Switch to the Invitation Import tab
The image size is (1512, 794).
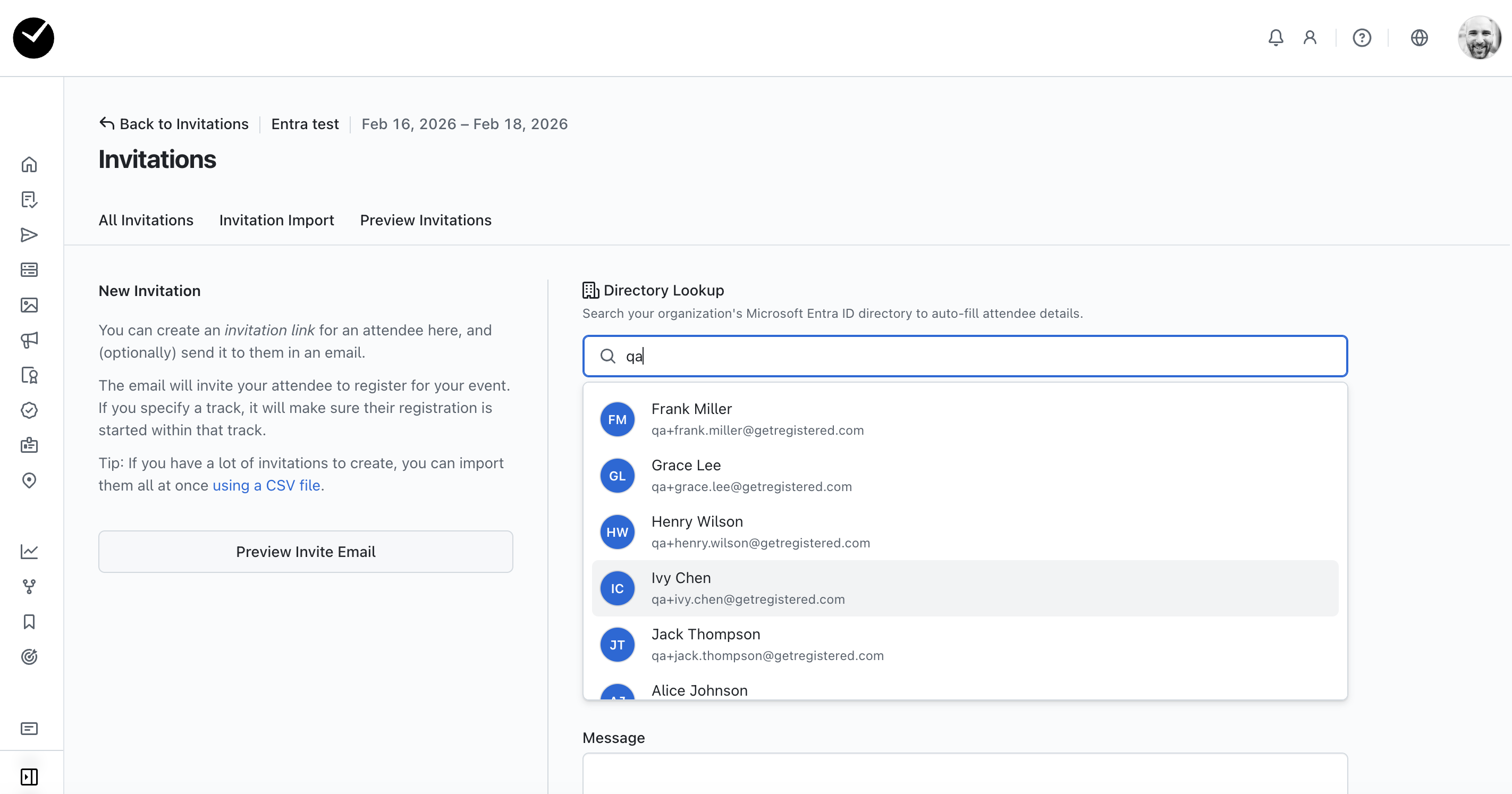pyautogui.click(x=276, y=220)
